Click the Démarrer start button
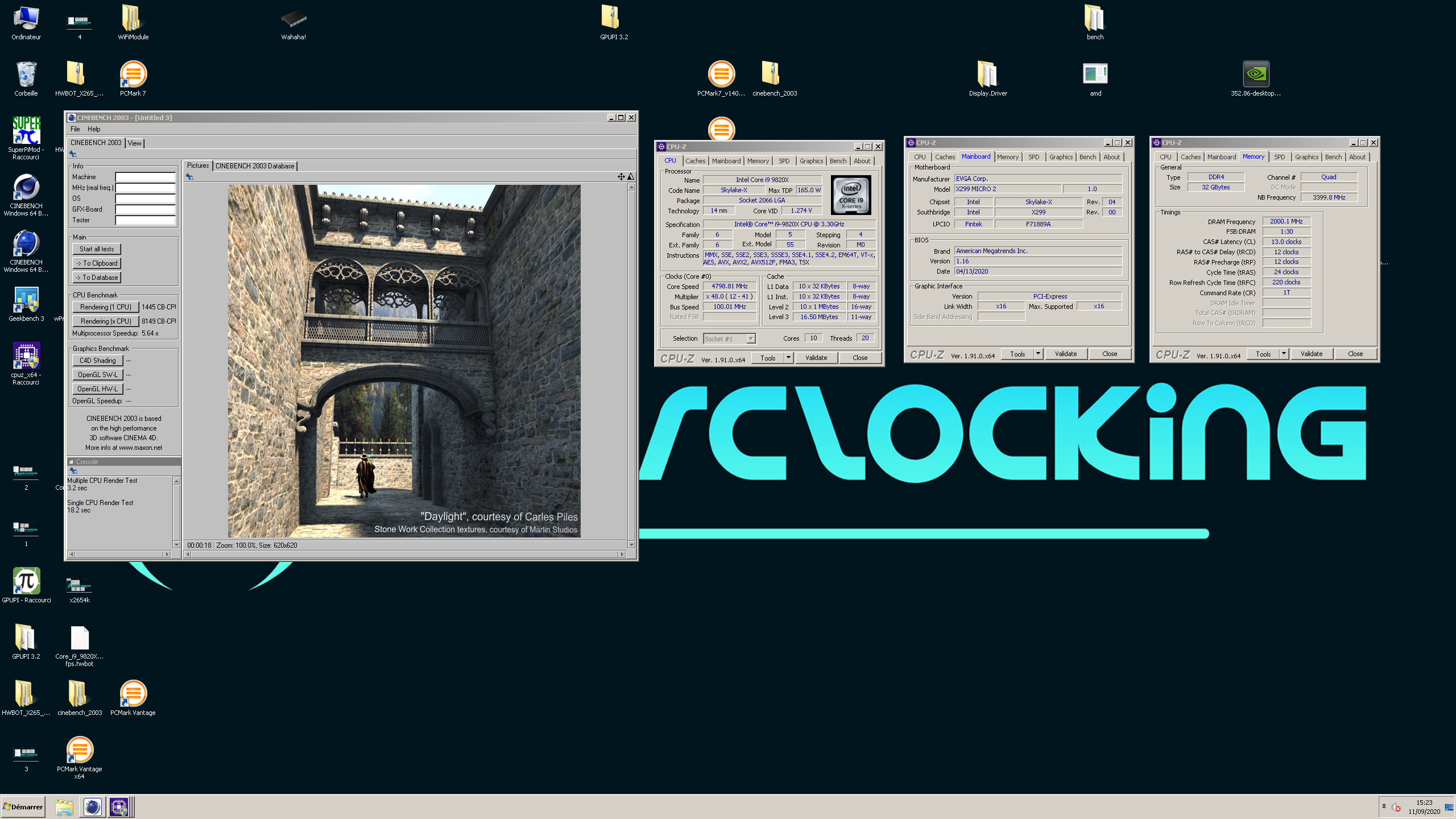Image resolution: width=1456 pixels, height=819 pixels. (23, 807)
